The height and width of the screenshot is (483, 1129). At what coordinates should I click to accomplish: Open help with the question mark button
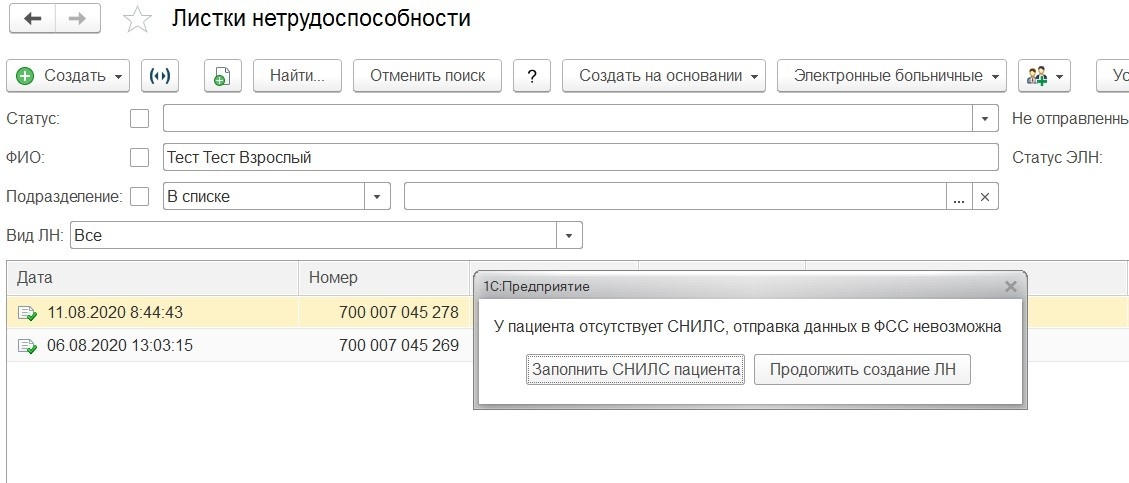click(x=532, y=76)
